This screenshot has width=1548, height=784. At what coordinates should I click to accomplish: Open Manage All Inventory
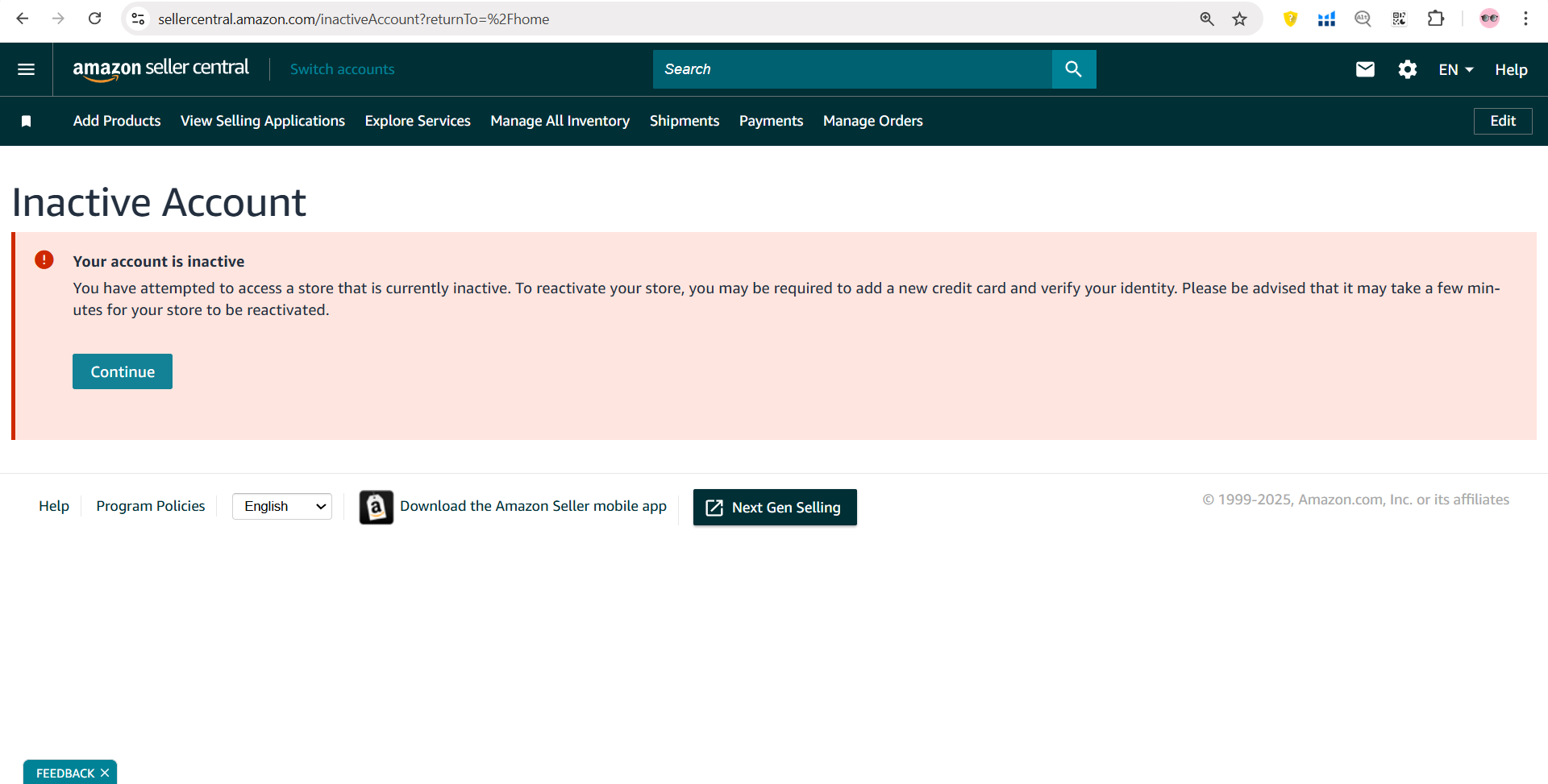[560, 121]
